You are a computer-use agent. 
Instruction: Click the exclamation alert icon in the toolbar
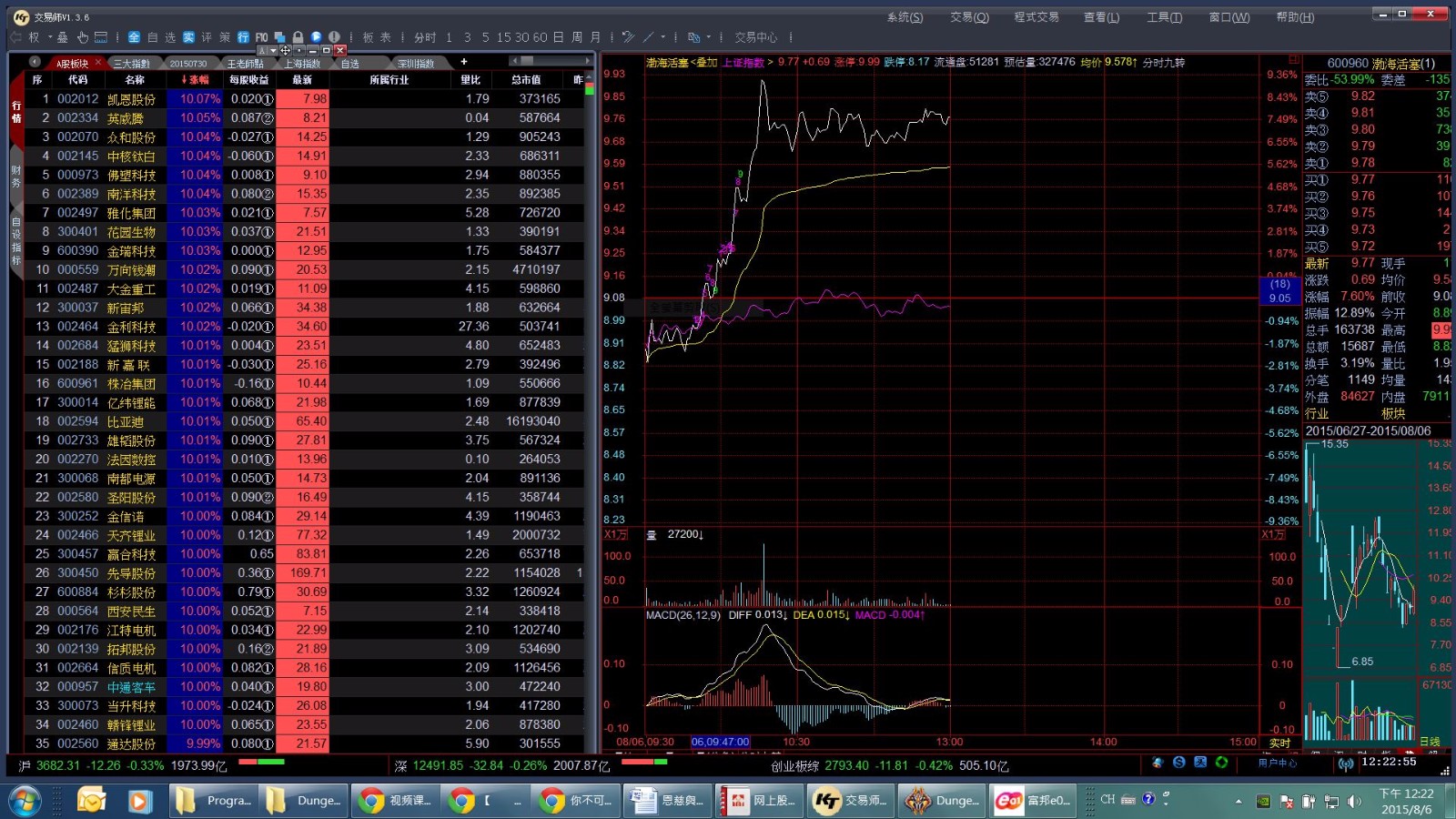click(x=334, y=37)
